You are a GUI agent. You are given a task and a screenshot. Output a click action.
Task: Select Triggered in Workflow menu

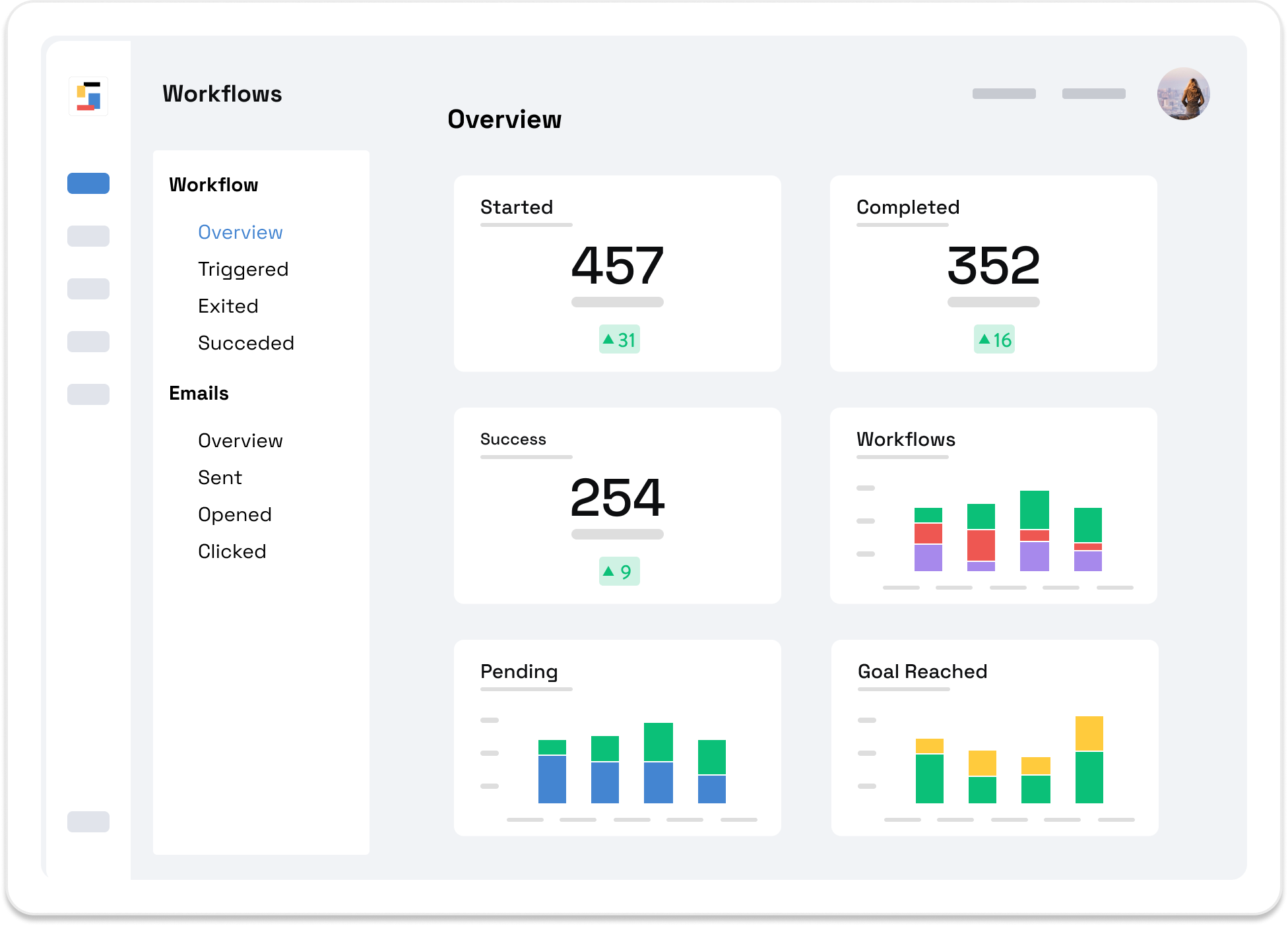click(x=243, y=269)
